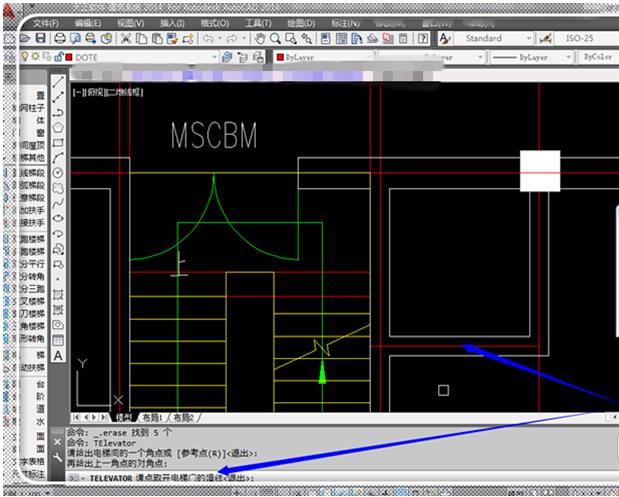The image size is (619, 497).
Task: Select the Circle draw tool
Action: coord(58,173)
